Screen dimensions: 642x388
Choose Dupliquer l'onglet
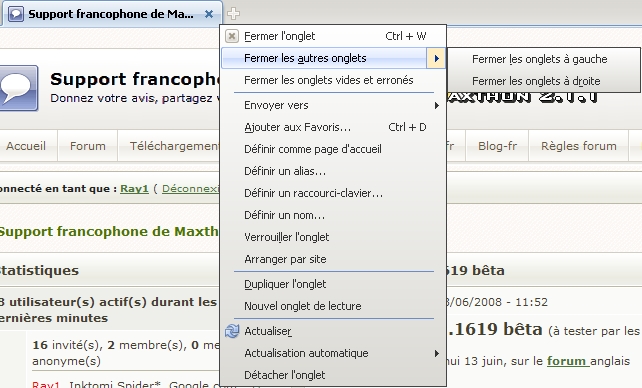333,284
